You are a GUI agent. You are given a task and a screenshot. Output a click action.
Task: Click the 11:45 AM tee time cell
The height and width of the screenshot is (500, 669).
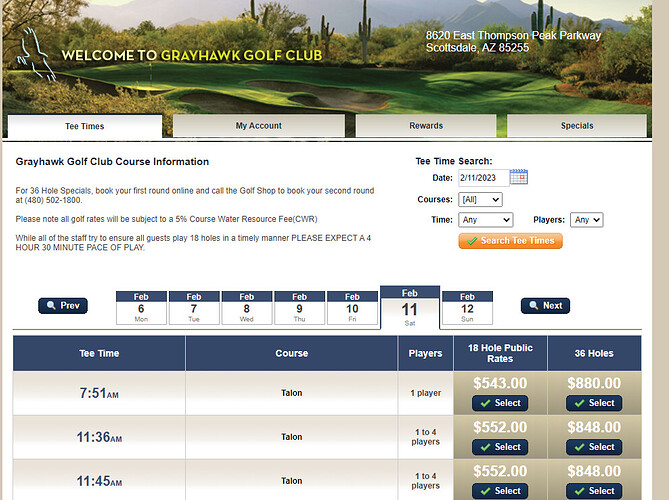[x=99, y=481]
